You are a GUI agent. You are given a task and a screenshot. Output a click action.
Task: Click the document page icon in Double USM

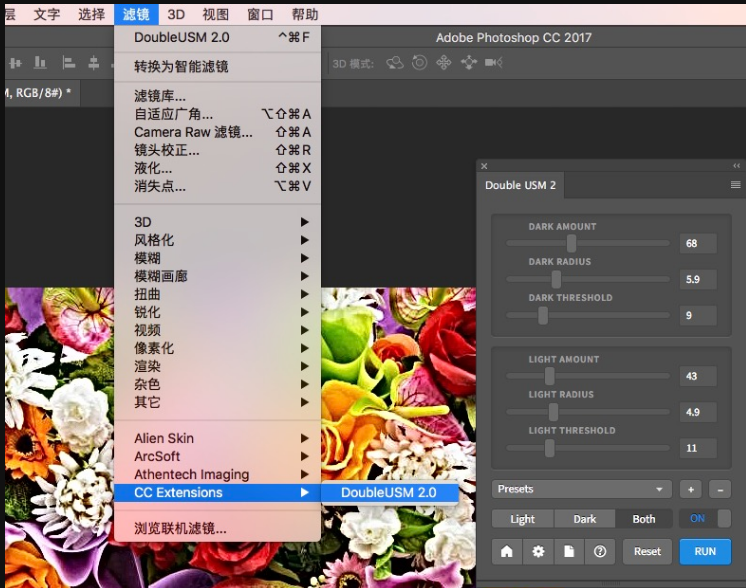click(x=568, y=551)
